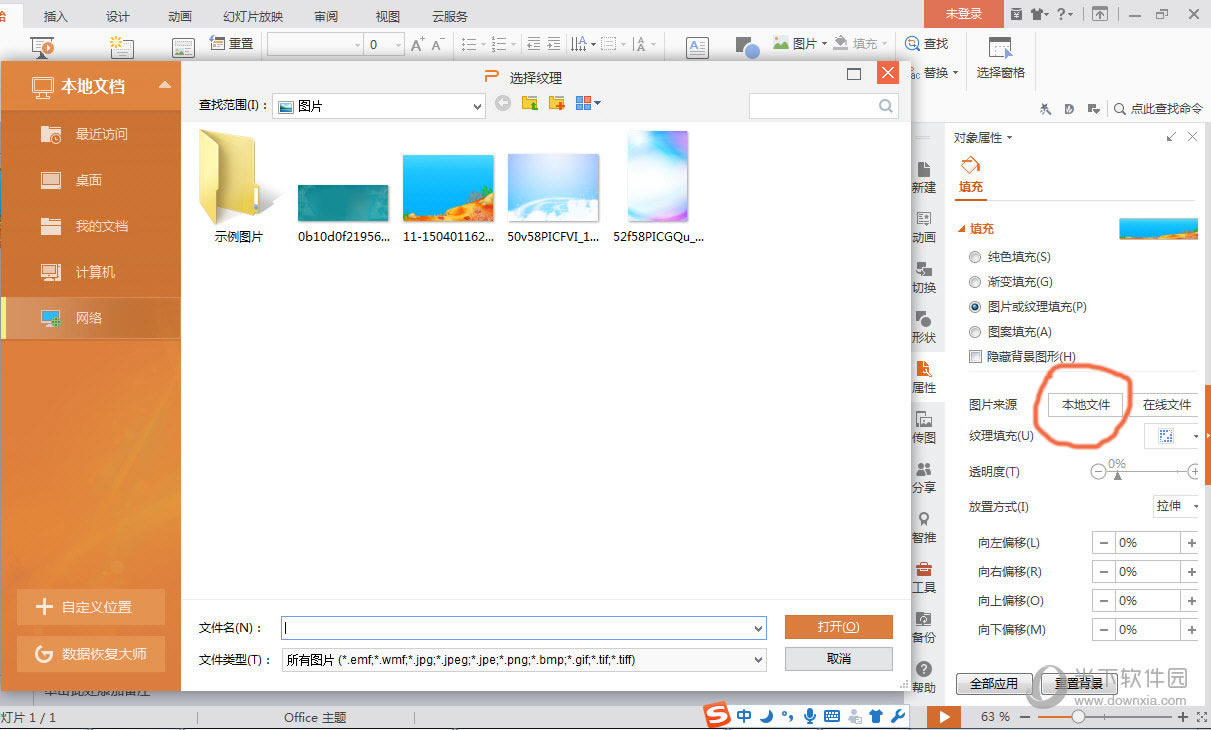1211x730 pixels.
Task: Create a new folder in the dialog
Action: [x=557, y=103]
